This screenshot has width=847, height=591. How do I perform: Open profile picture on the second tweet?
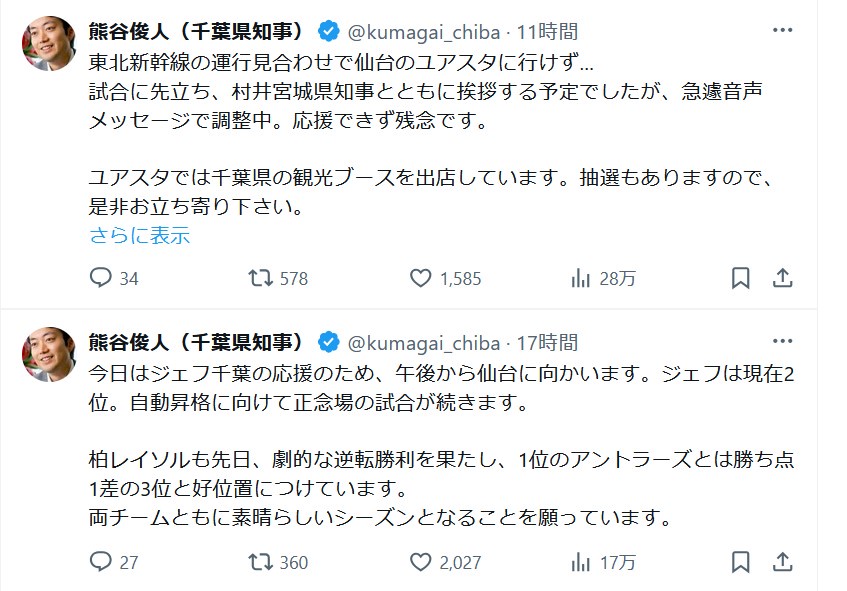click(49, 354)
